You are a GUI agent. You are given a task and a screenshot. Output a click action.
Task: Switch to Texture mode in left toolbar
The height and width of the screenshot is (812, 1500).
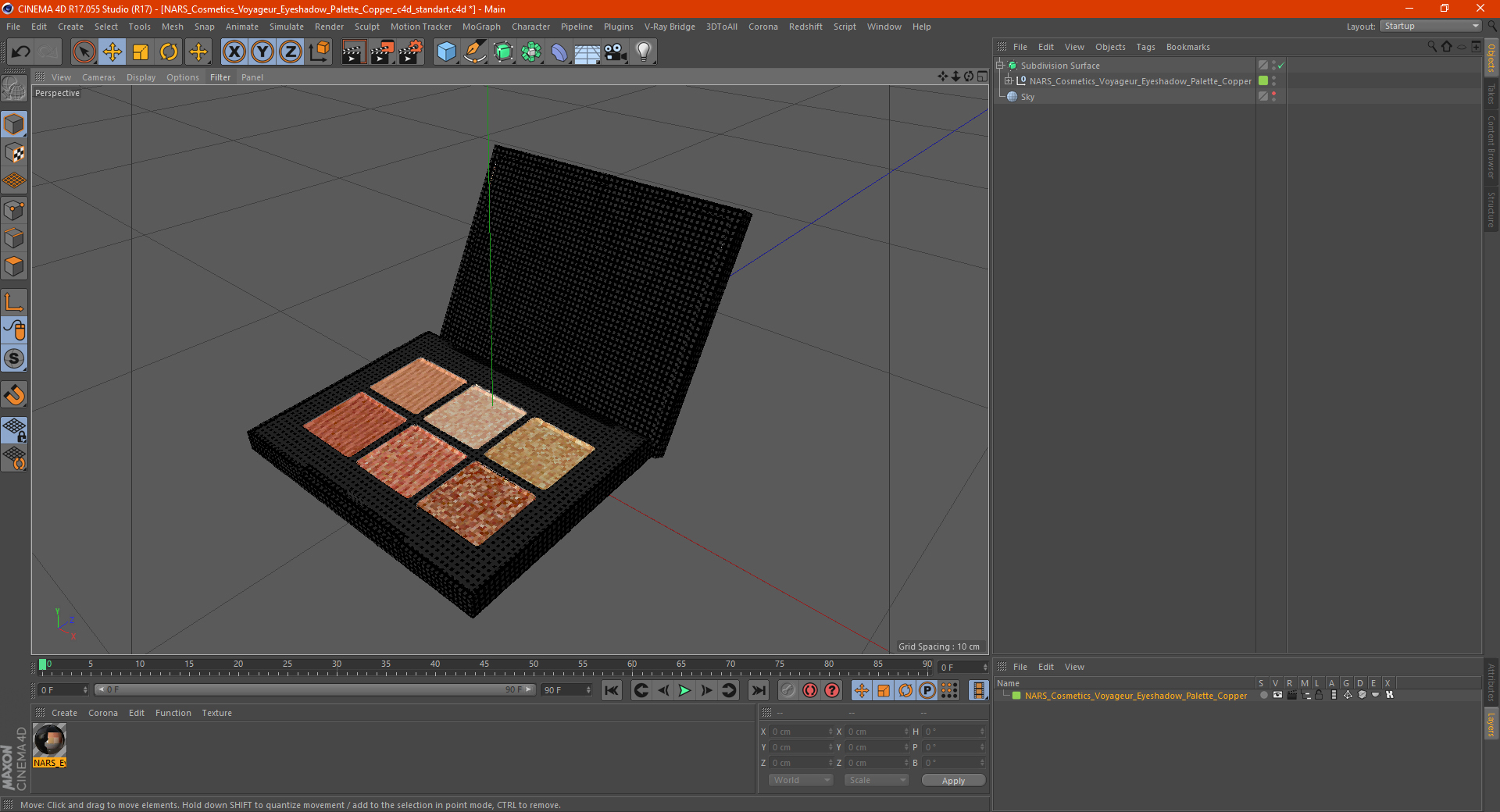pyautogui.click(x=14, y=153)
